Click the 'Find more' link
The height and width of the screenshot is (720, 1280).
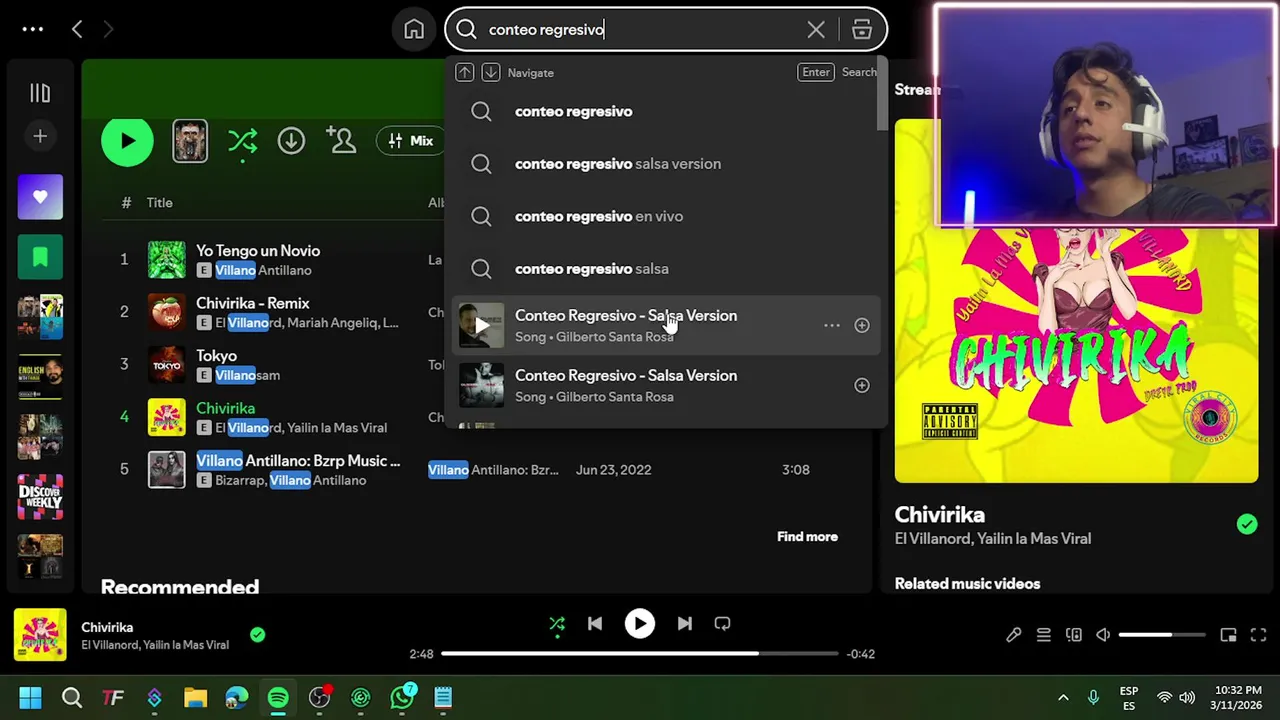[x=807, y=537]
